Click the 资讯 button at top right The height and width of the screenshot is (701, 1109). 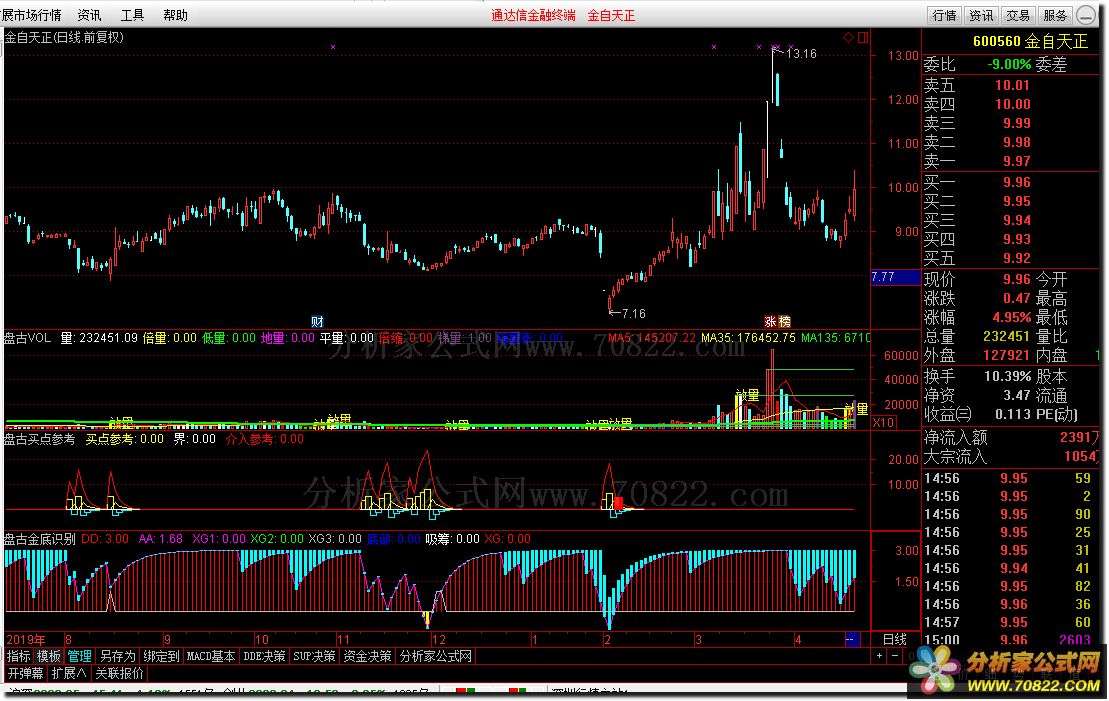(x=981, y=15)
